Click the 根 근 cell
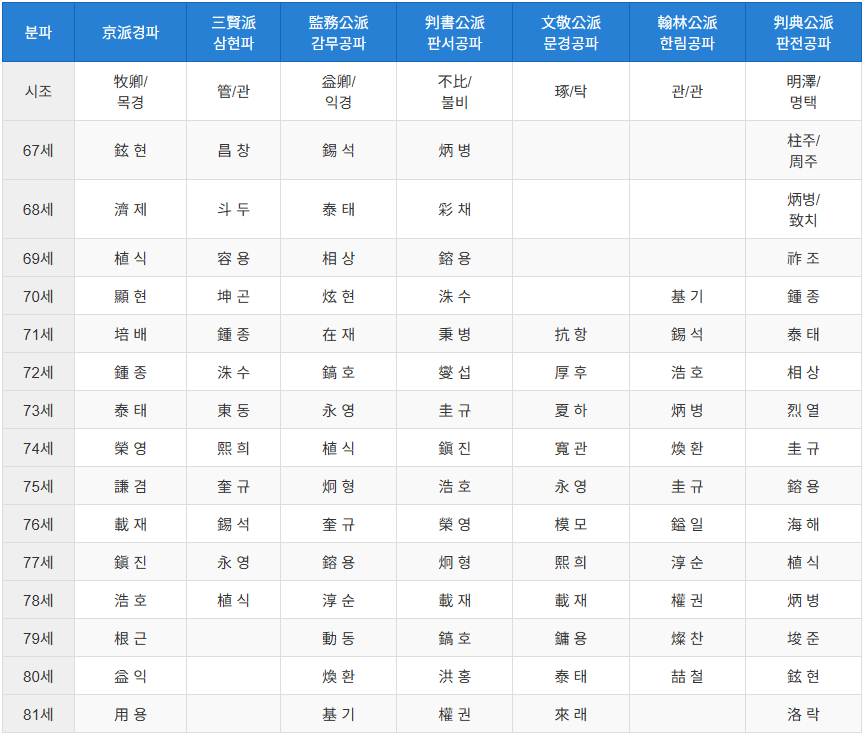864x735 pixels. coord(131,638)
